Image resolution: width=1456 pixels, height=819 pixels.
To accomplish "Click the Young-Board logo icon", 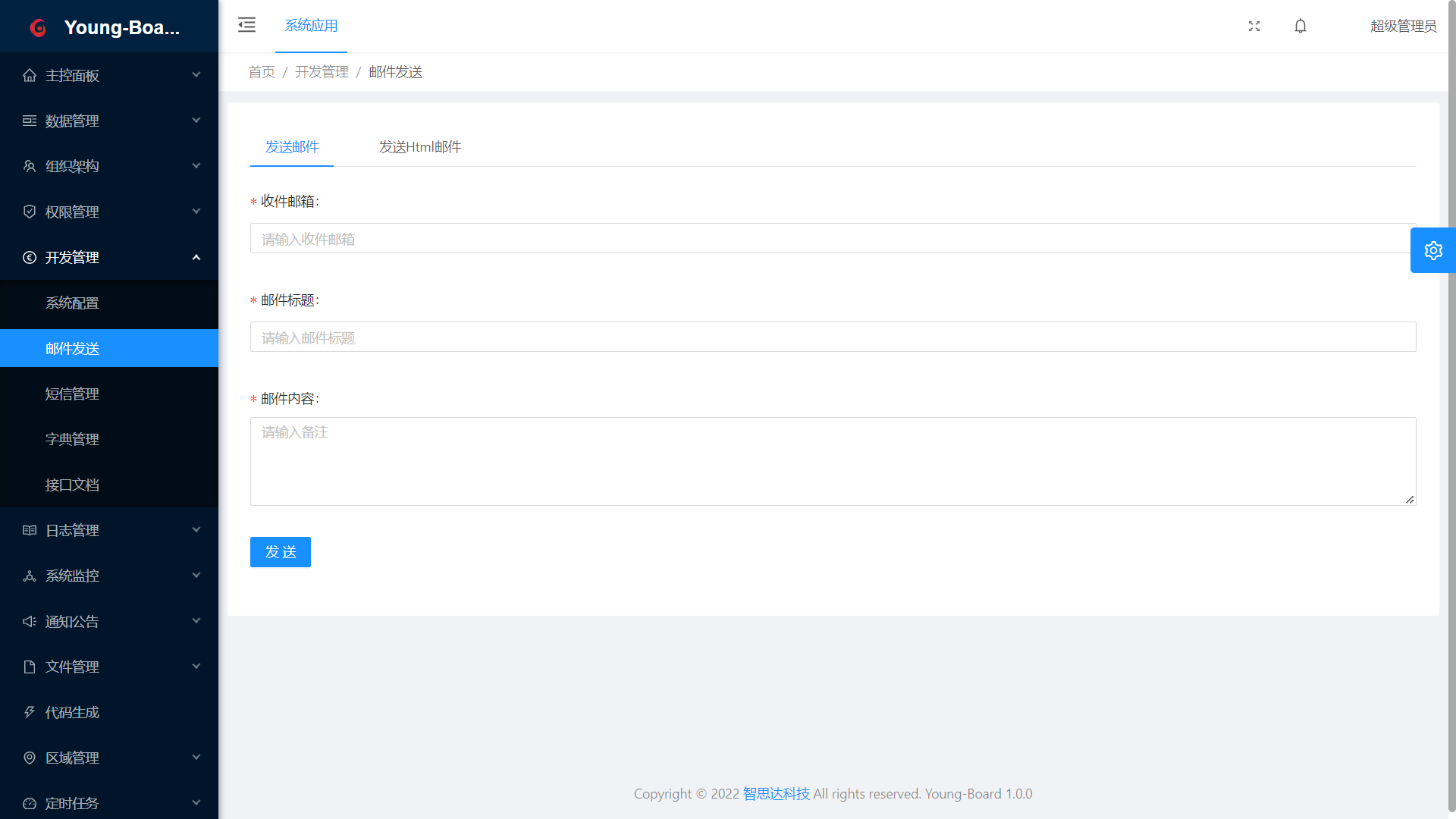I will click(x=38, y=28).
